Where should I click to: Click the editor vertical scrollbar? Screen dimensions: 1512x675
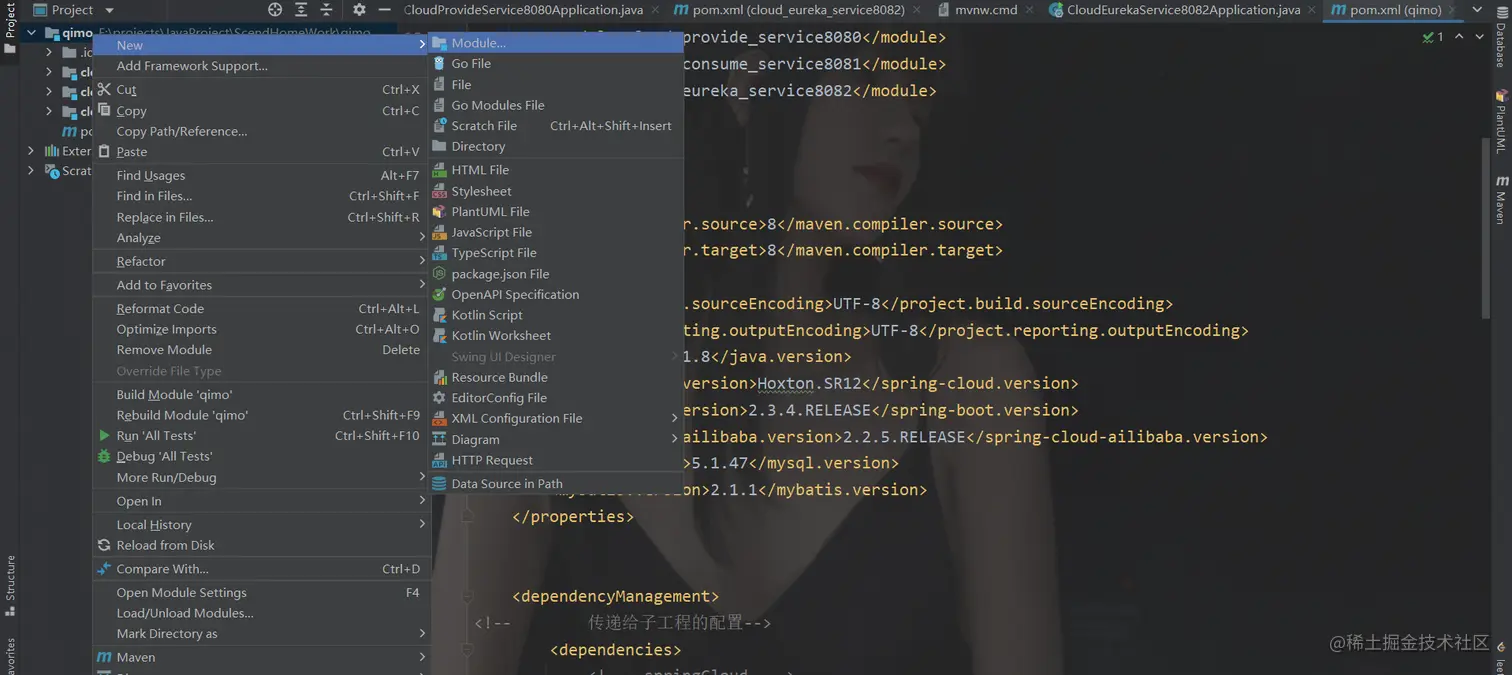[x=1486, y=230]
